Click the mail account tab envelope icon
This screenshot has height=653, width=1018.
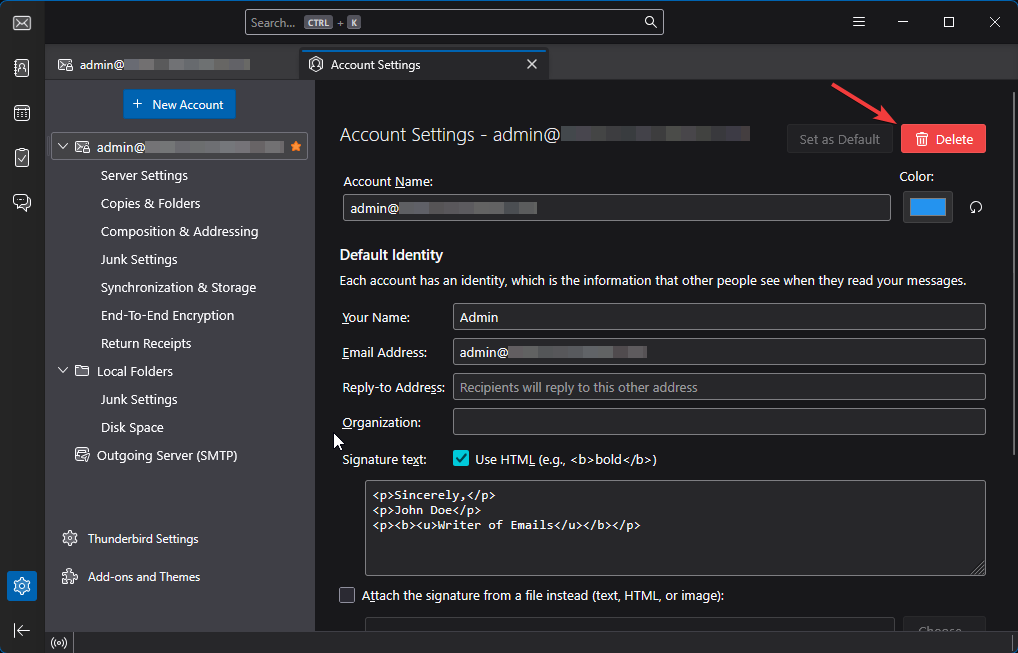(66, 65)
